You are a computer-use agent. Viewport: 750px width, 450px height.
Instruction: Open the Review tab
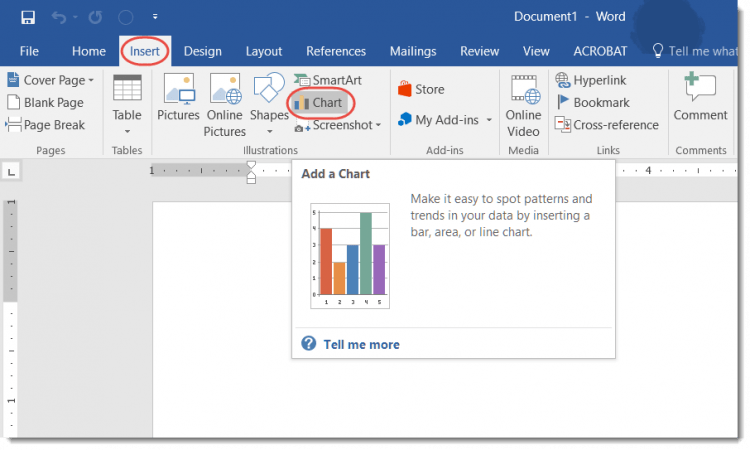[x=479, y=51]
